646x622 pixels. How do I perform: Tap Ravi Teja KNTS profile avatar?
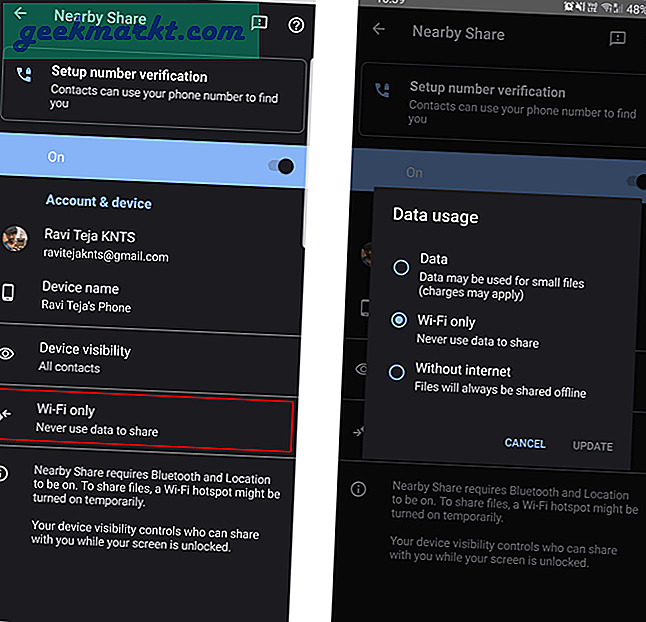[15, 240]
